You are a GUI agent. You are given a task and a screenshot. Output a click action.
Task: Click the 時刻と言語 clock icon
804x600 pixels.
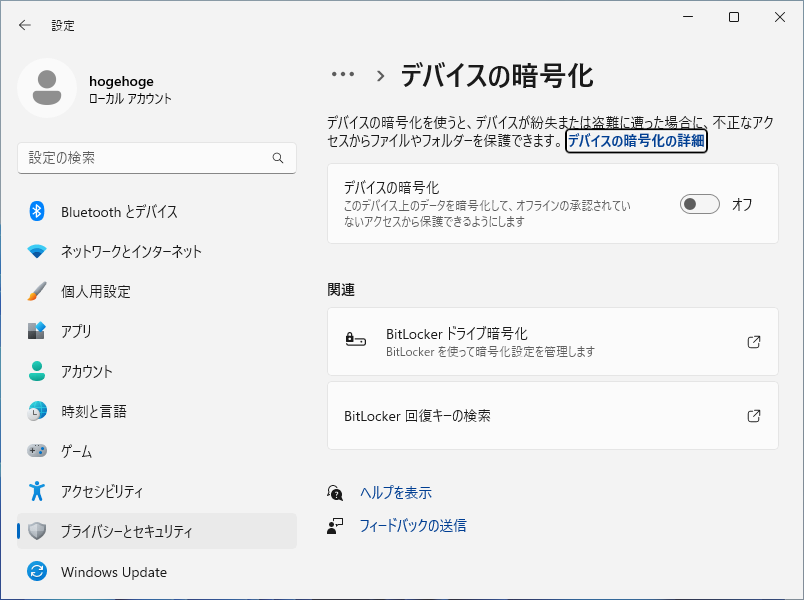click(x=37, y=411)
